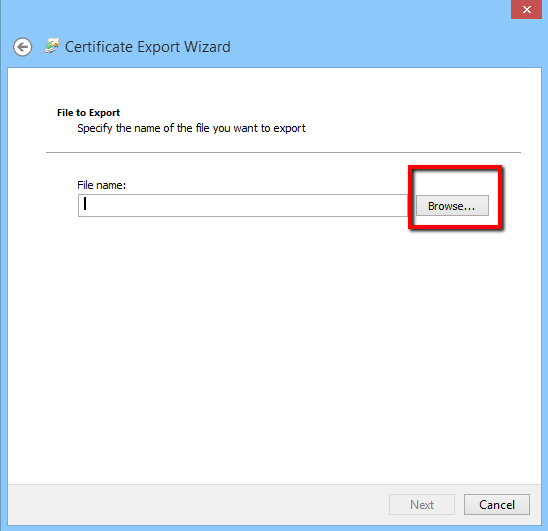Click the Certificate Export Wizard certificate icon

(52, 46)
